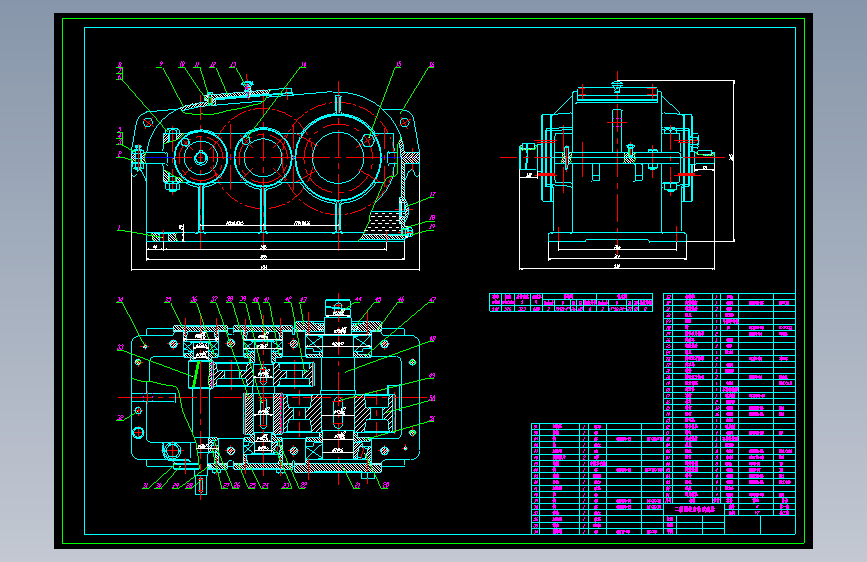Screen dimensions: 867x562
Task: Click part callout 10 at top of front view
Action: click(182, 65)
